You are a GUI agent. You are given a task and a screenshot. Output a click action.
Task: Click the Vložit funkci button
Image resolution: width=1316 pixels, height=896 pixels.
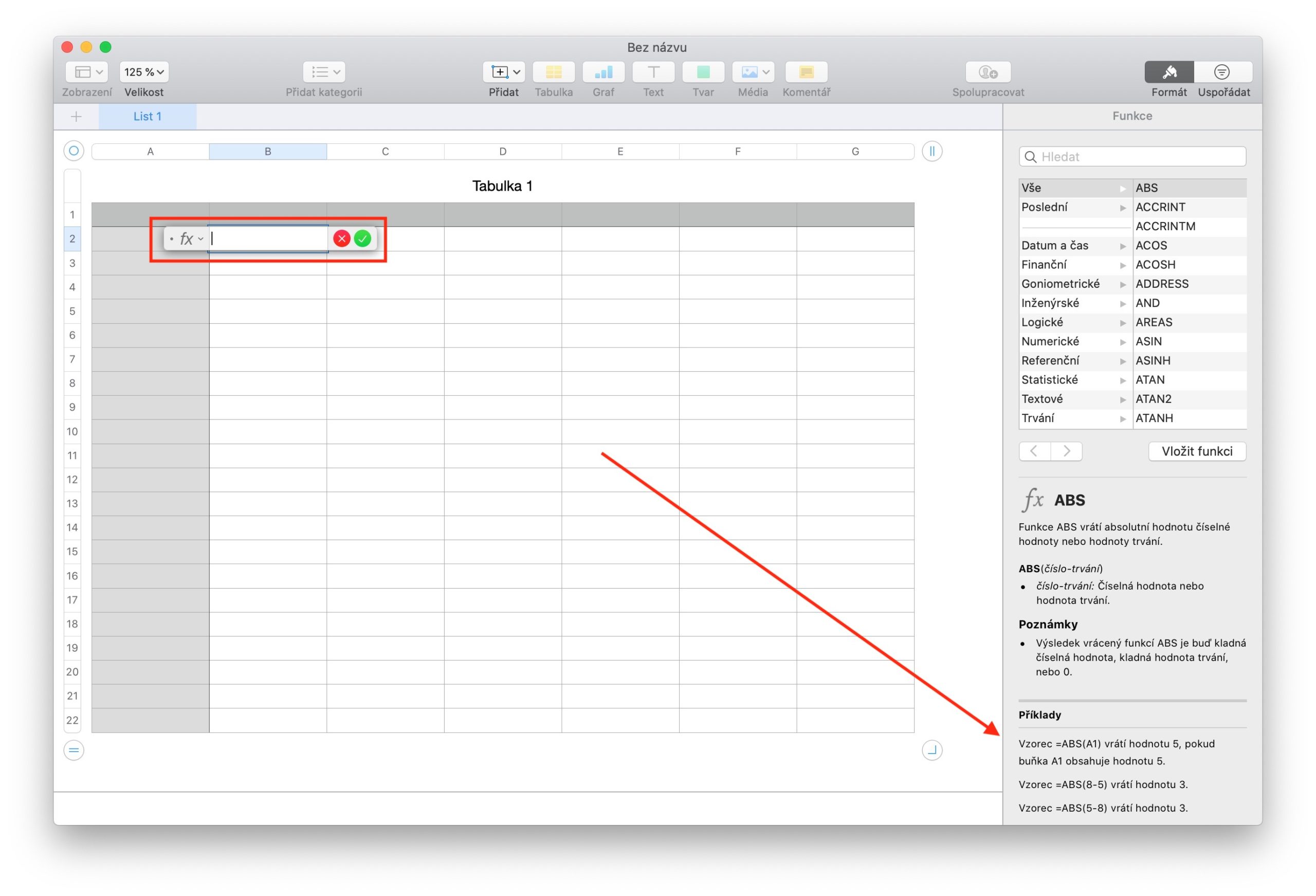click(1197, 451)
